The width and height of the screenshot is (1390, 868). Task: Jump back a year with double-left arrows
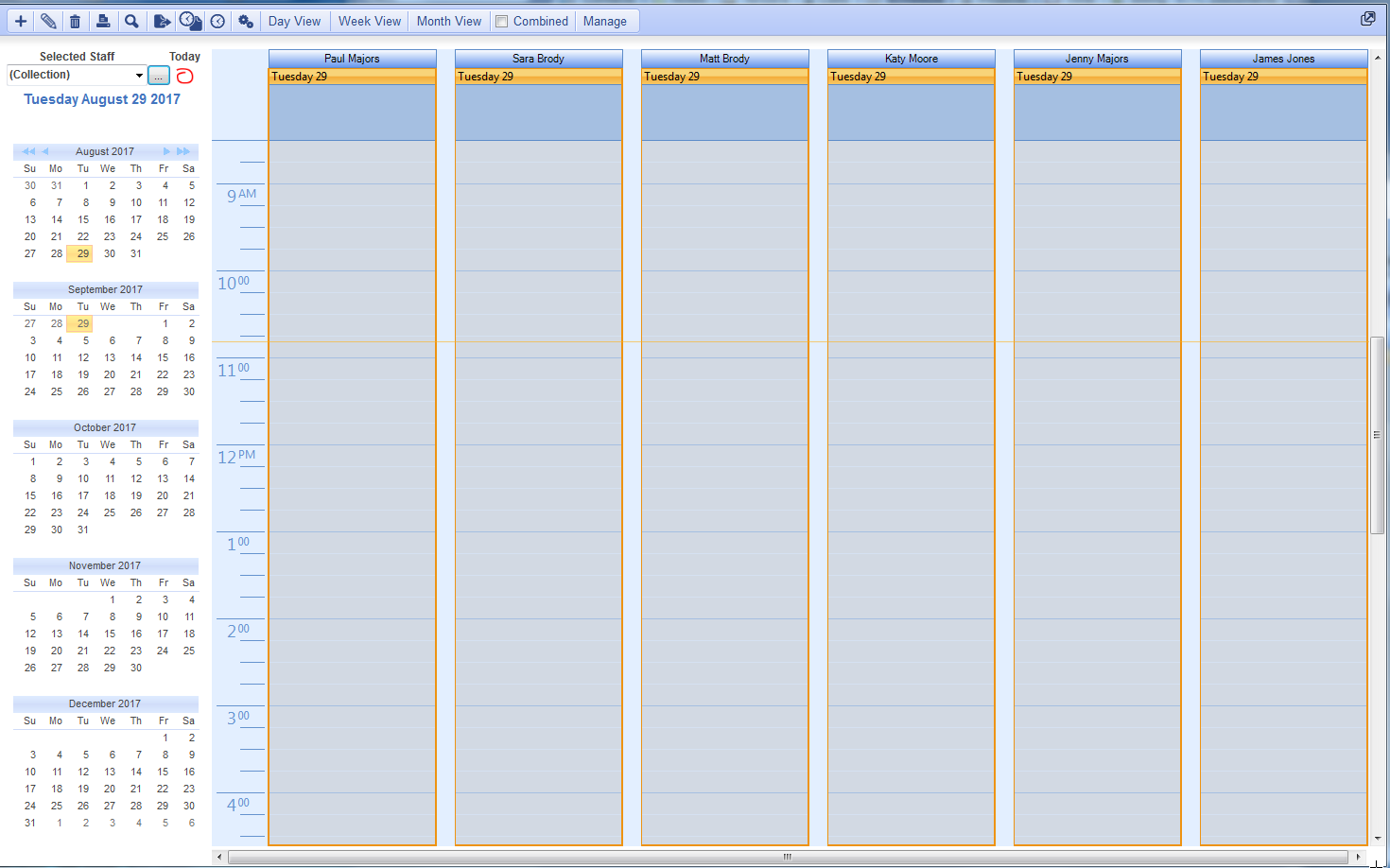point(28,151)
